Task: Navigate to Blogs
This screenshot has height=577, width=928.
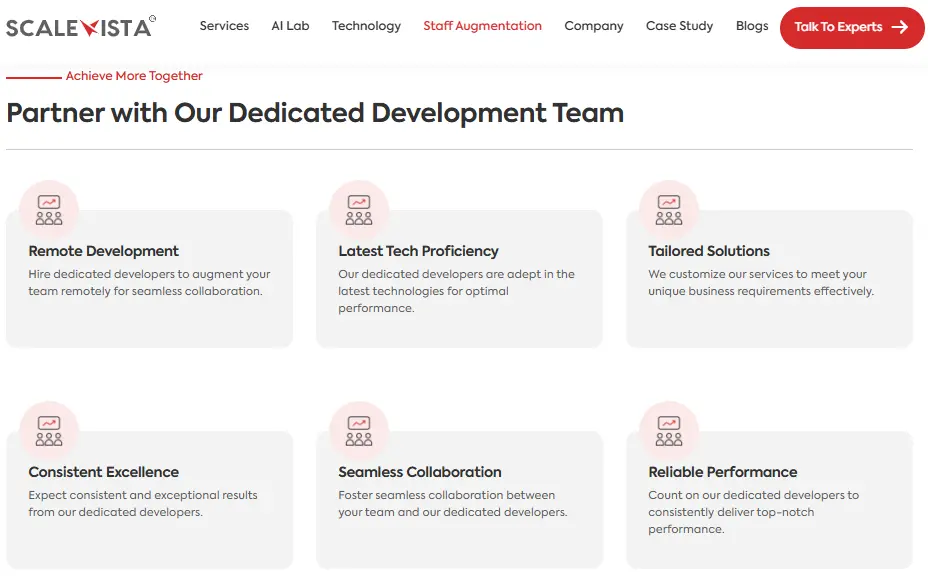Action: click(752, 26)
